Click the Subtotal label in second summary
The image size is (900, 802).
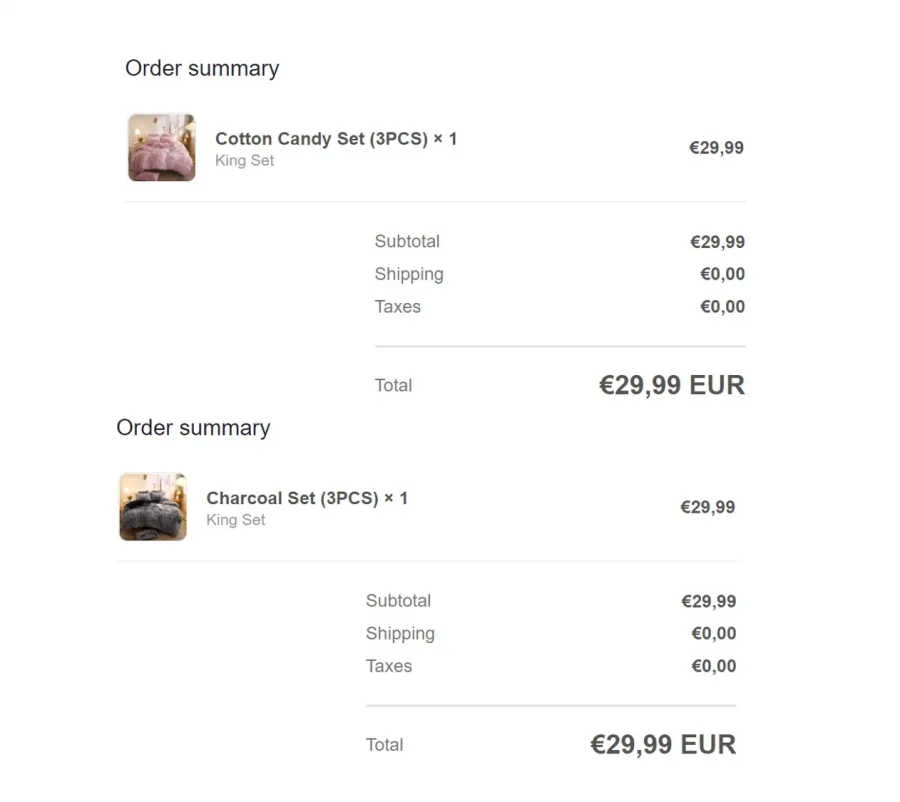(x=398, y=600)
